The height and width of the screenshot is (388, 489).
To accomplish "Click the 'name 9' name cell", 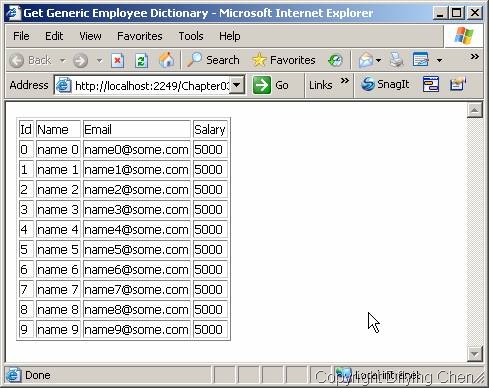I will click(58, 329).
